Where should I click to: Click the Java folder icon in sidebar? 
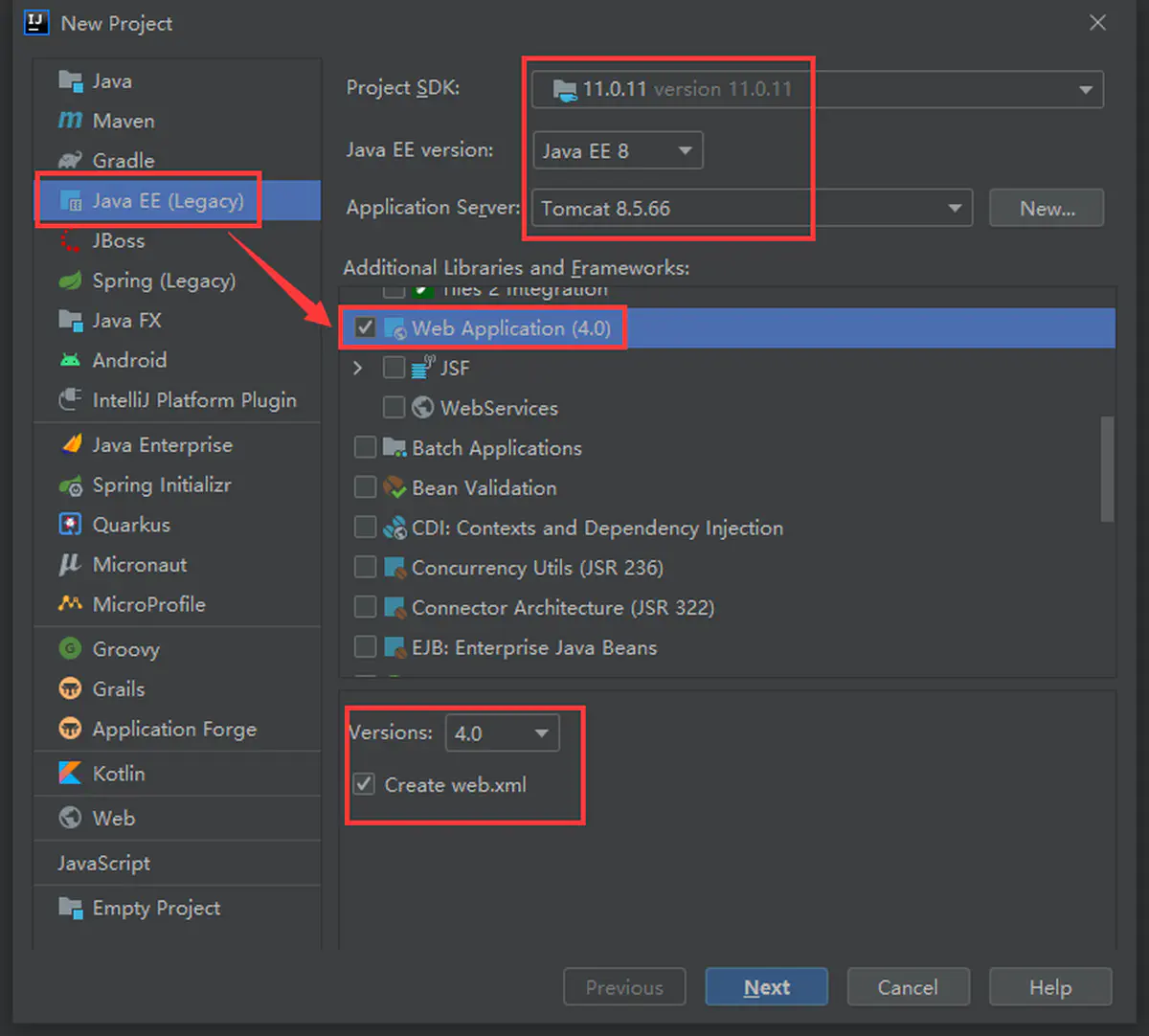click(x=70, y=80)
